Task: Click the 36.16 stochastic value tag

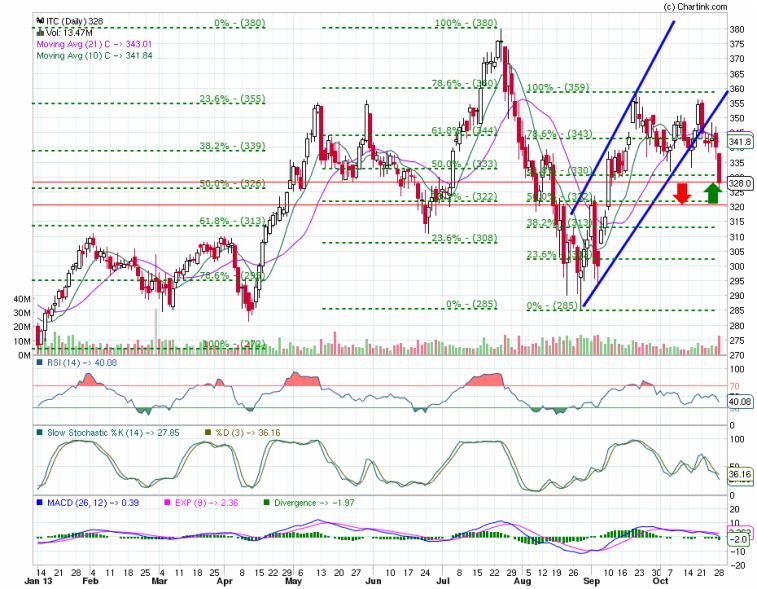Action: point(740,474)
